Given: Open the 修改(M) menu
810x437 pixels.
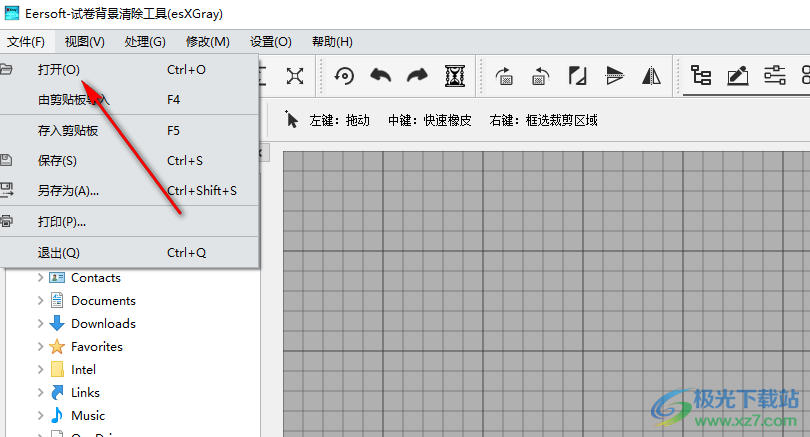Looking at the screenshot, I should pyautogui.click(x=208, y=42).
